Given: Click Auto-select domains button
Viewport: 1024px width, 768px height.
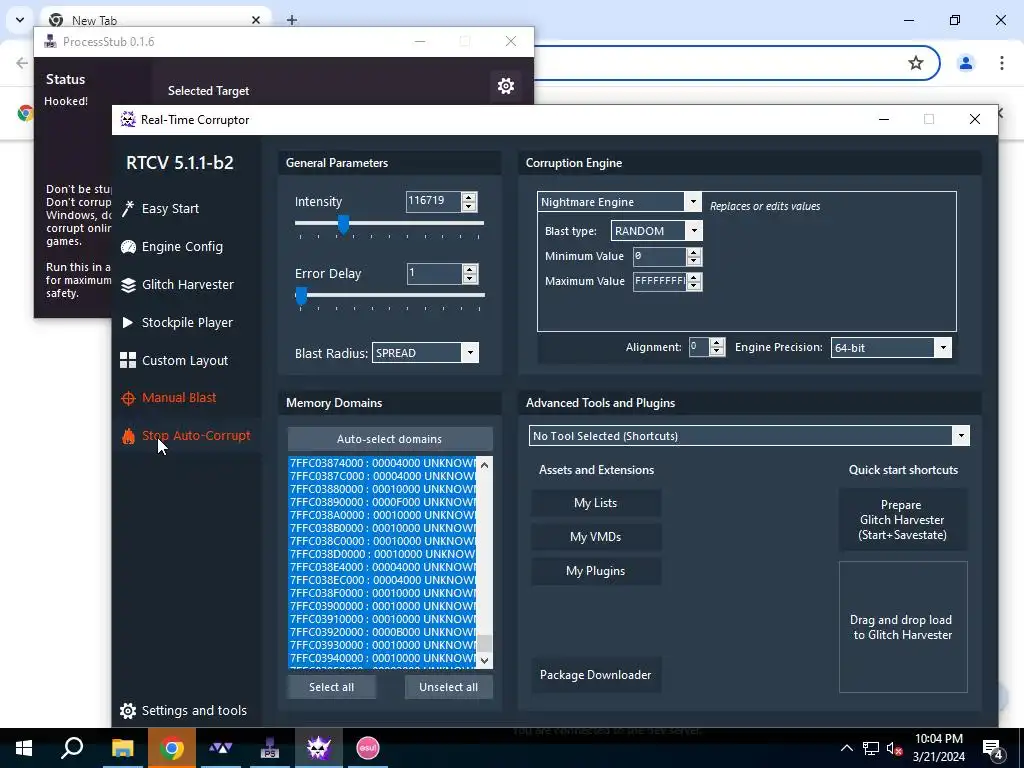Looking at the screenshot, I should click(x=390, y=439).
